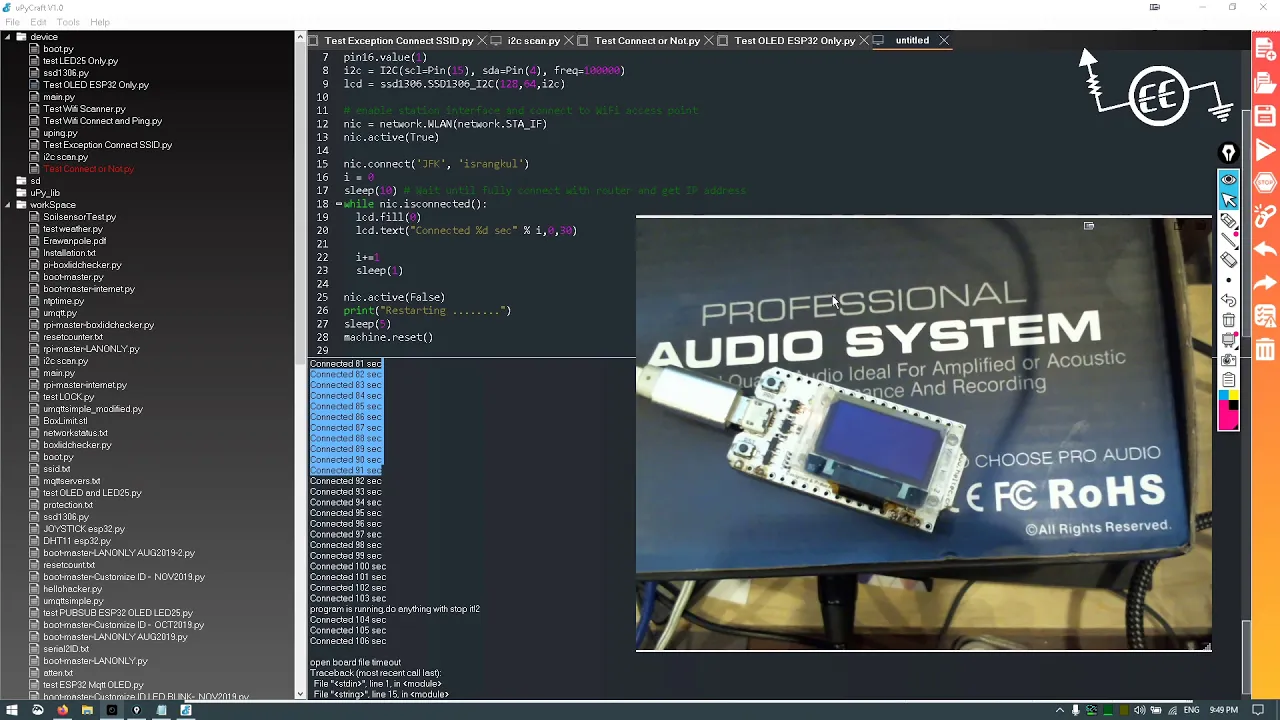Show hidden system tray icons chevron
Image resolution: width=1280 pixels, height=720 pixels.
(1060, 710)
